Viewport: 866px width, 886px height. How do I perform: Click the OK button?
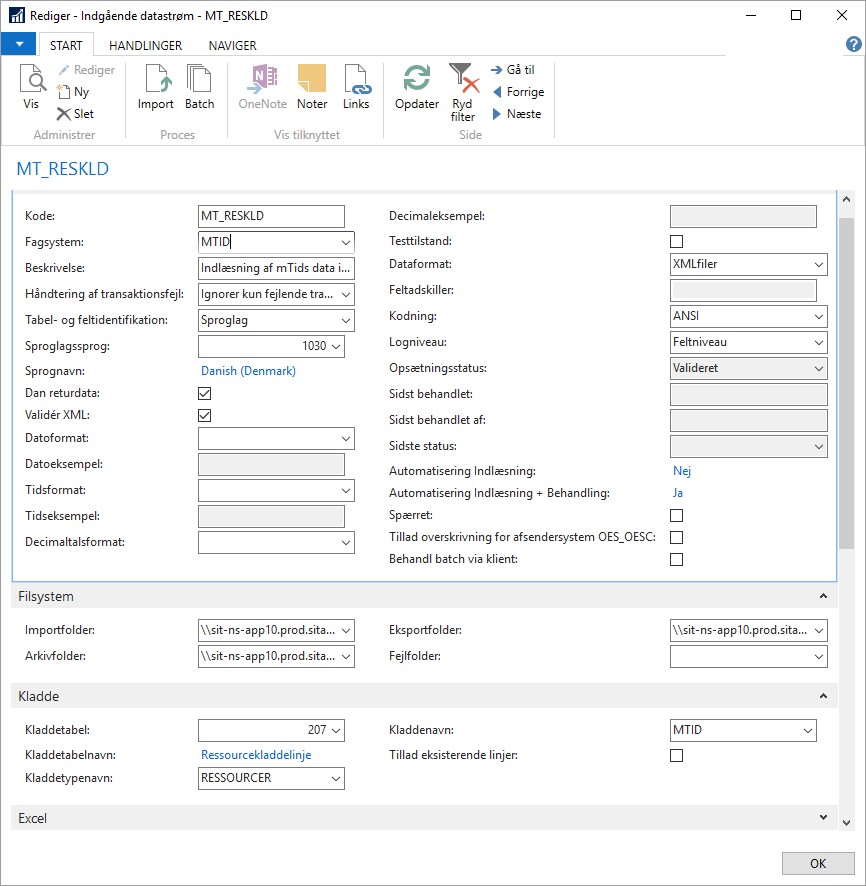817,864
